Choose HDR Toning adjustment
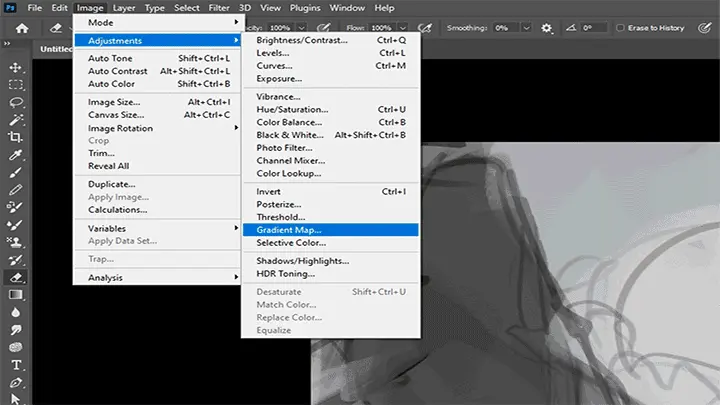Screen dimensions: 720x405 coord(331,274)
